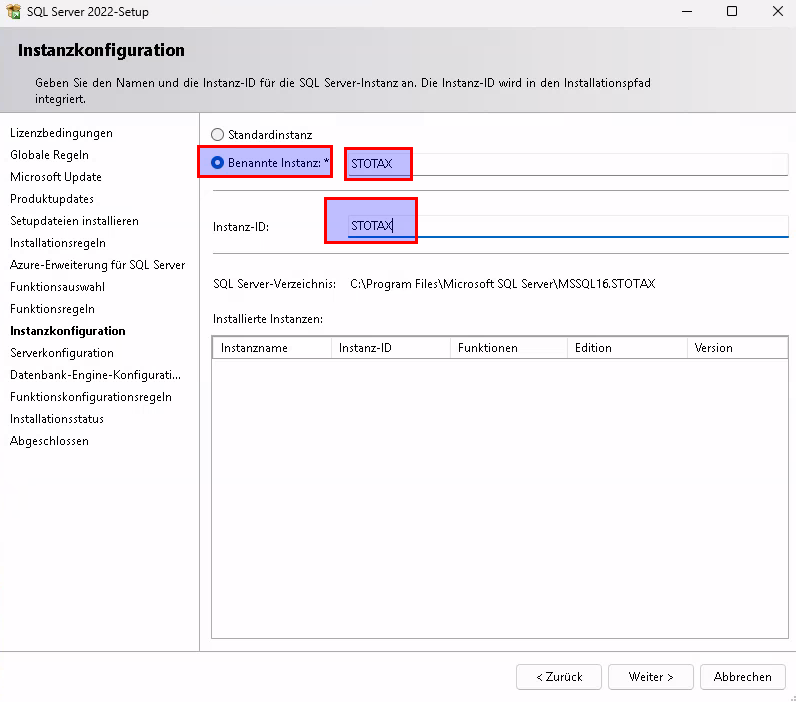Open Datenbank-Engine-Konfiguration step in sidebar
Image resolution: width=796 pixels, height=702 pixels.
[x=96, y=375]
